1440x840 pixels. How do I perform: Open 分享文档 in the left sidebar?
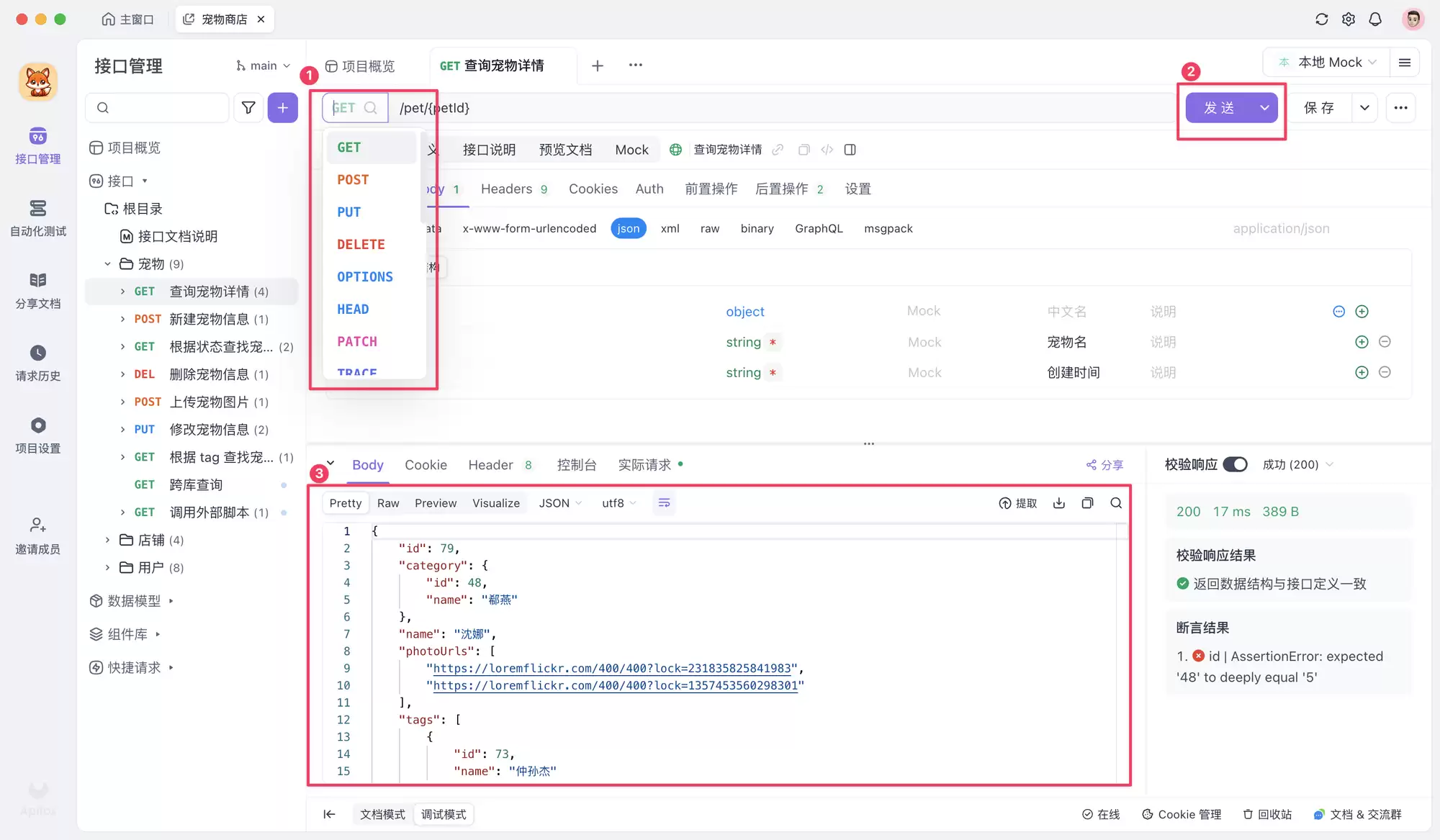[38, 291]
